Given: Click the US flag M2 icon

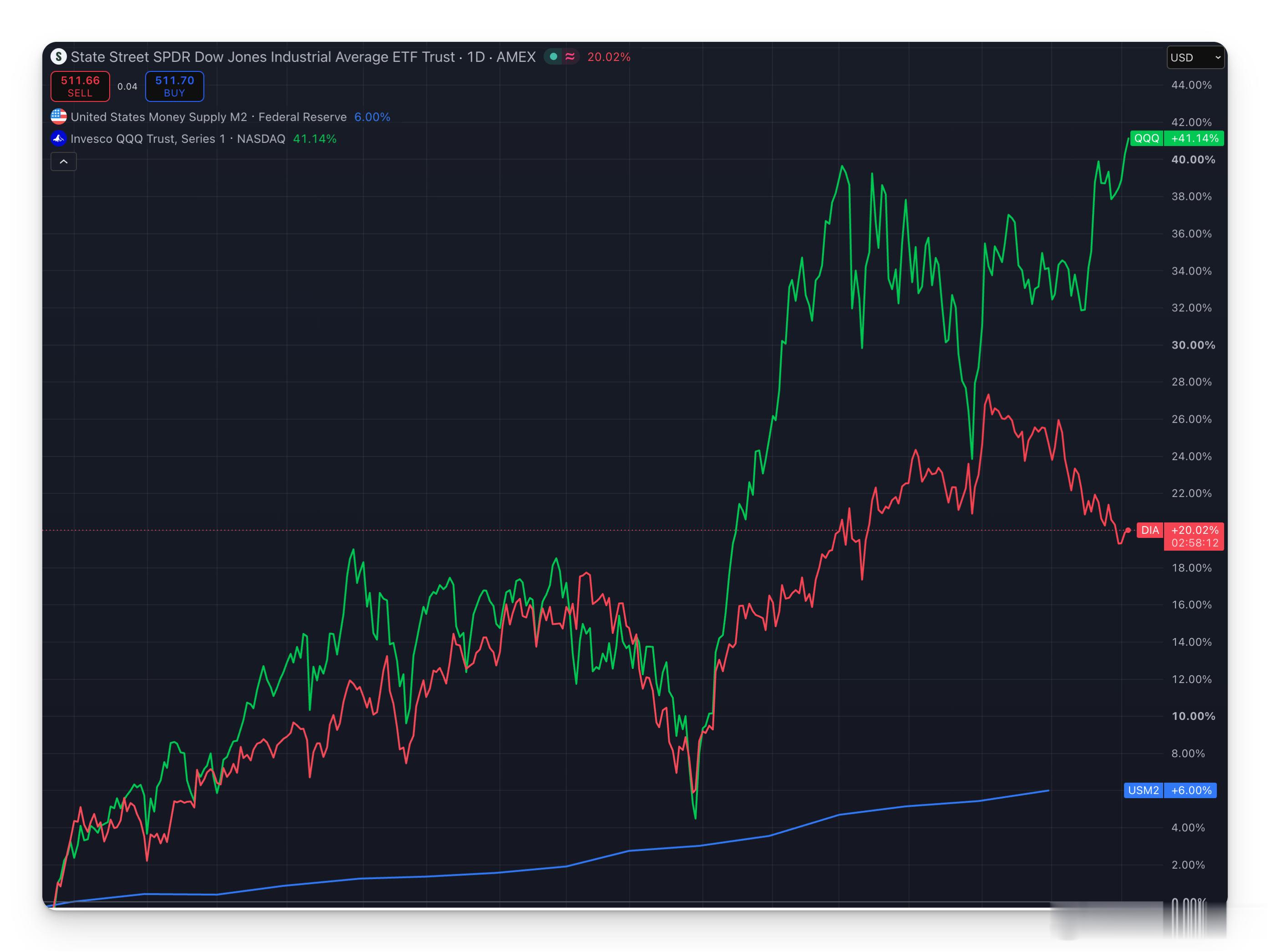Looking at the screenshot, I should click(x=59, y=116).
